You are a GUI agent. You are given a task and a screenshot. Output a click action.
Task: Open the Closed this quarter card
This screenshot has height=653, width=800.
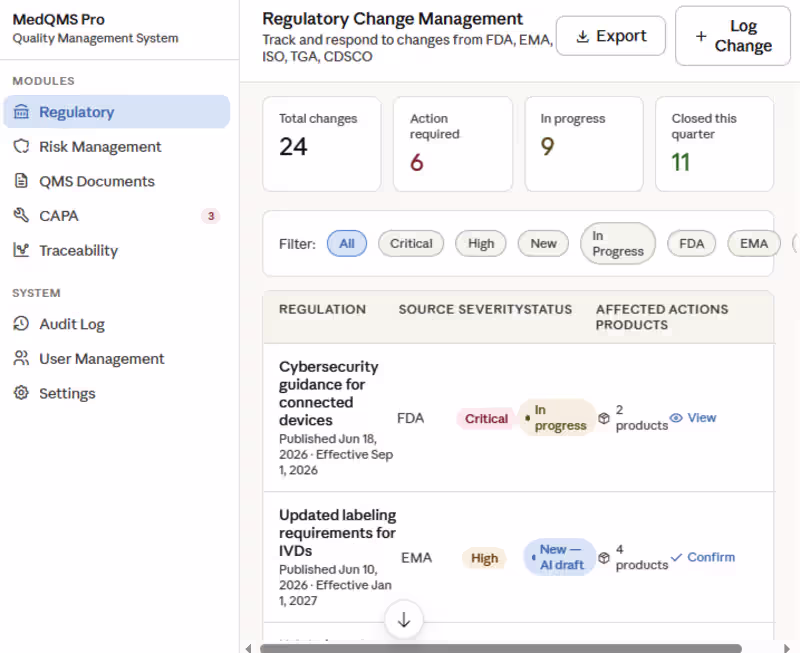point(715,144)
